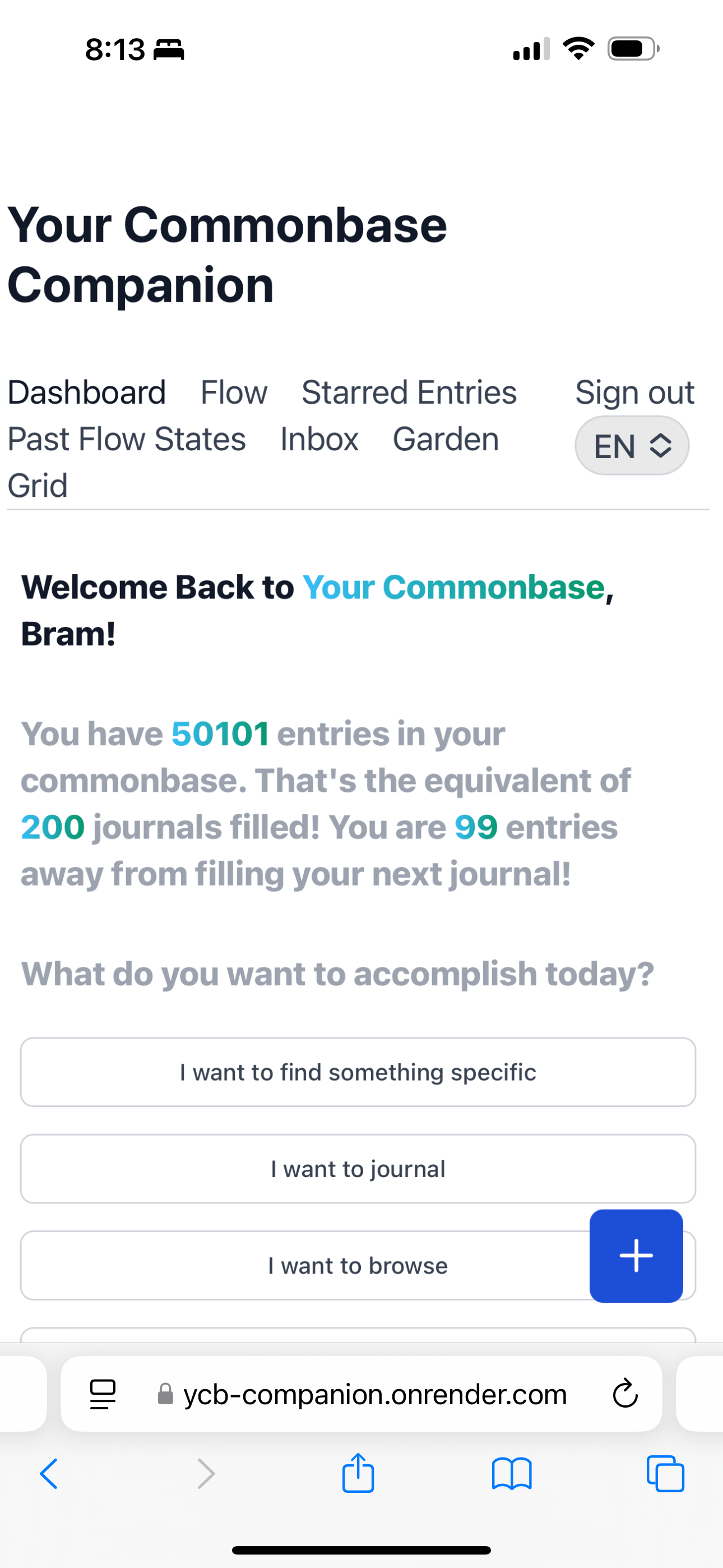This screenshot has width=723, height=1568.
Task: Open the Dashboard tab
Action: pyautogui.click(x=86, y=392)
